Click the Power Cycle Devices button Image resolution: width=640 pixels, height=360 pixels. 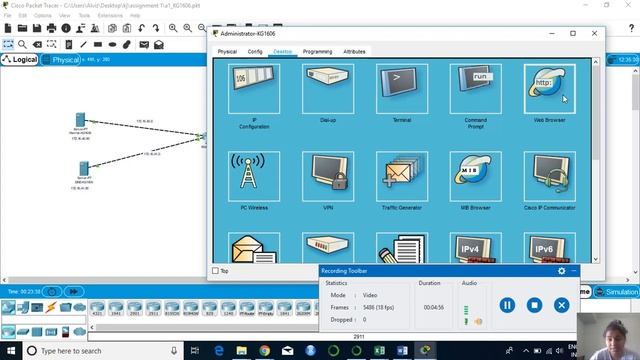pyautogui.click(x=52, y=291)
